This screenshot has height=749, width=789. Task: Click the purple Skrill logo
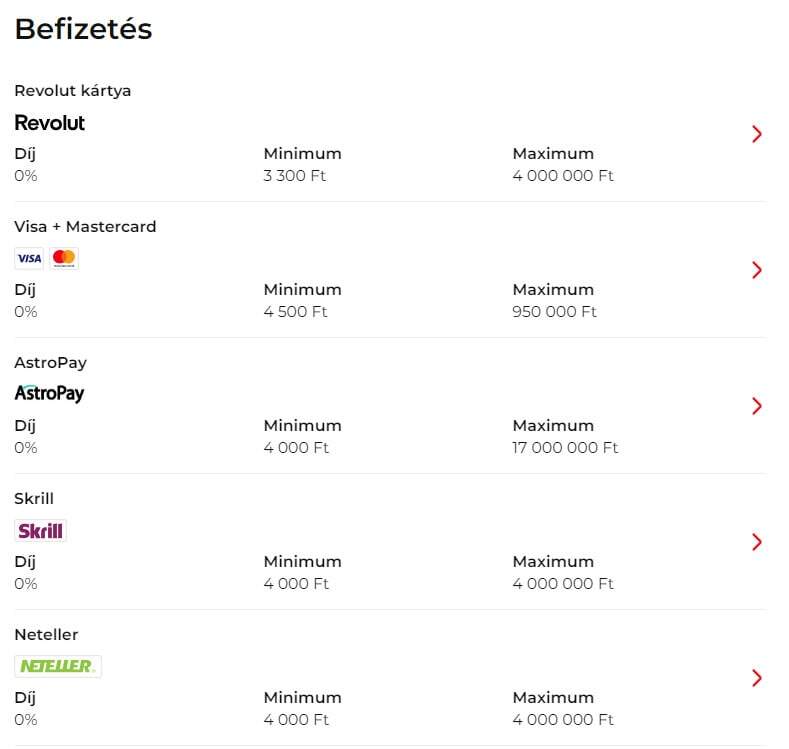coord(40,531)
